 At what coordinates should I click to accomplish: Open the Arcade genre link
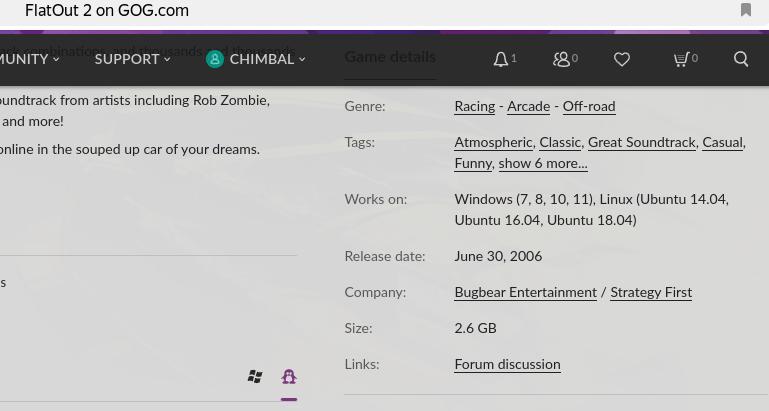click(x=528, y=107)
